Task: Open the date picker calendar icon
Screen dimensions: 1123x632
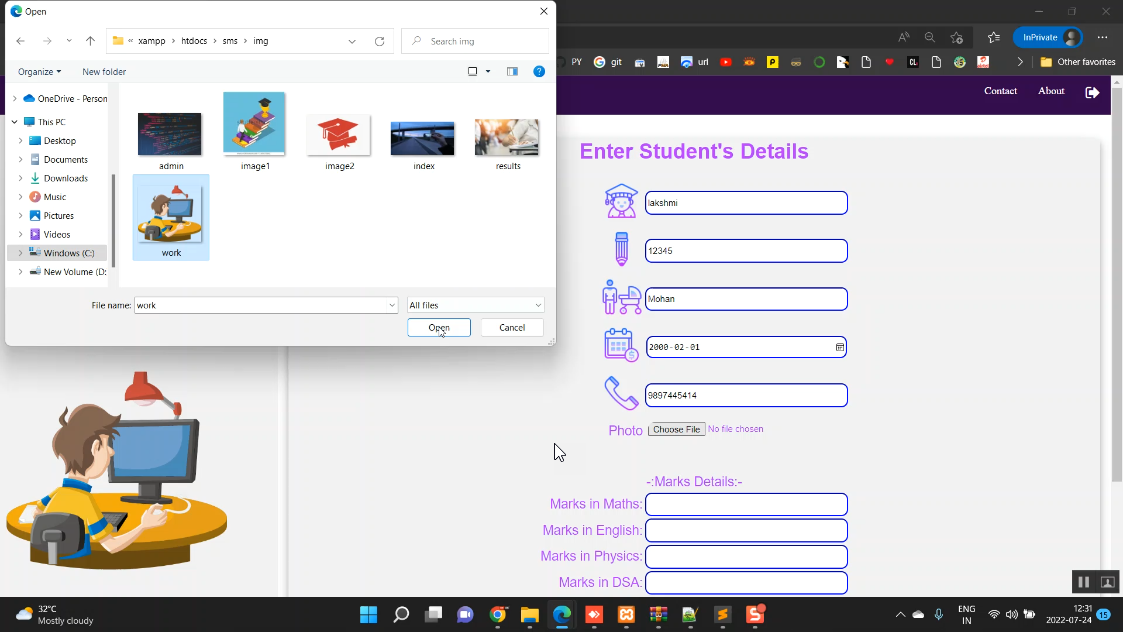Action: point(839,347)
